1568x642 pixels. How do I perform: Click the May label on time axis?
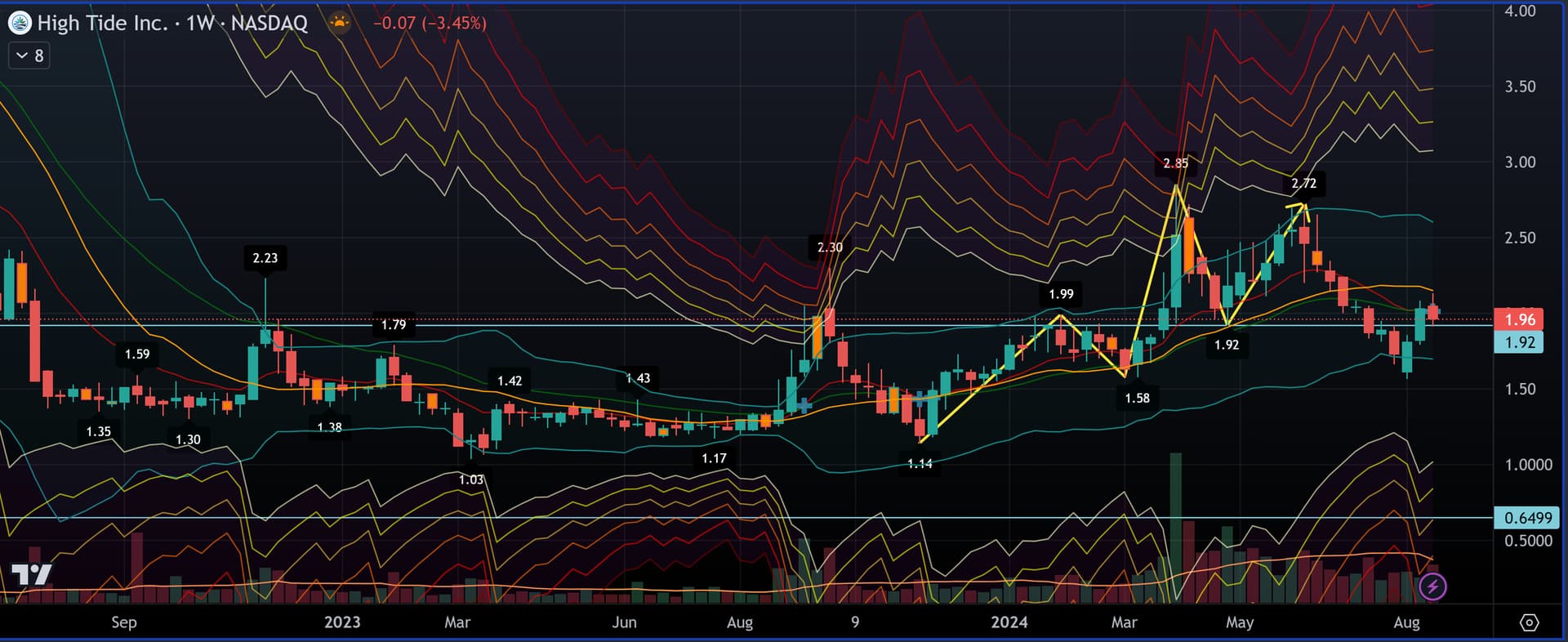coord(1240,622)
